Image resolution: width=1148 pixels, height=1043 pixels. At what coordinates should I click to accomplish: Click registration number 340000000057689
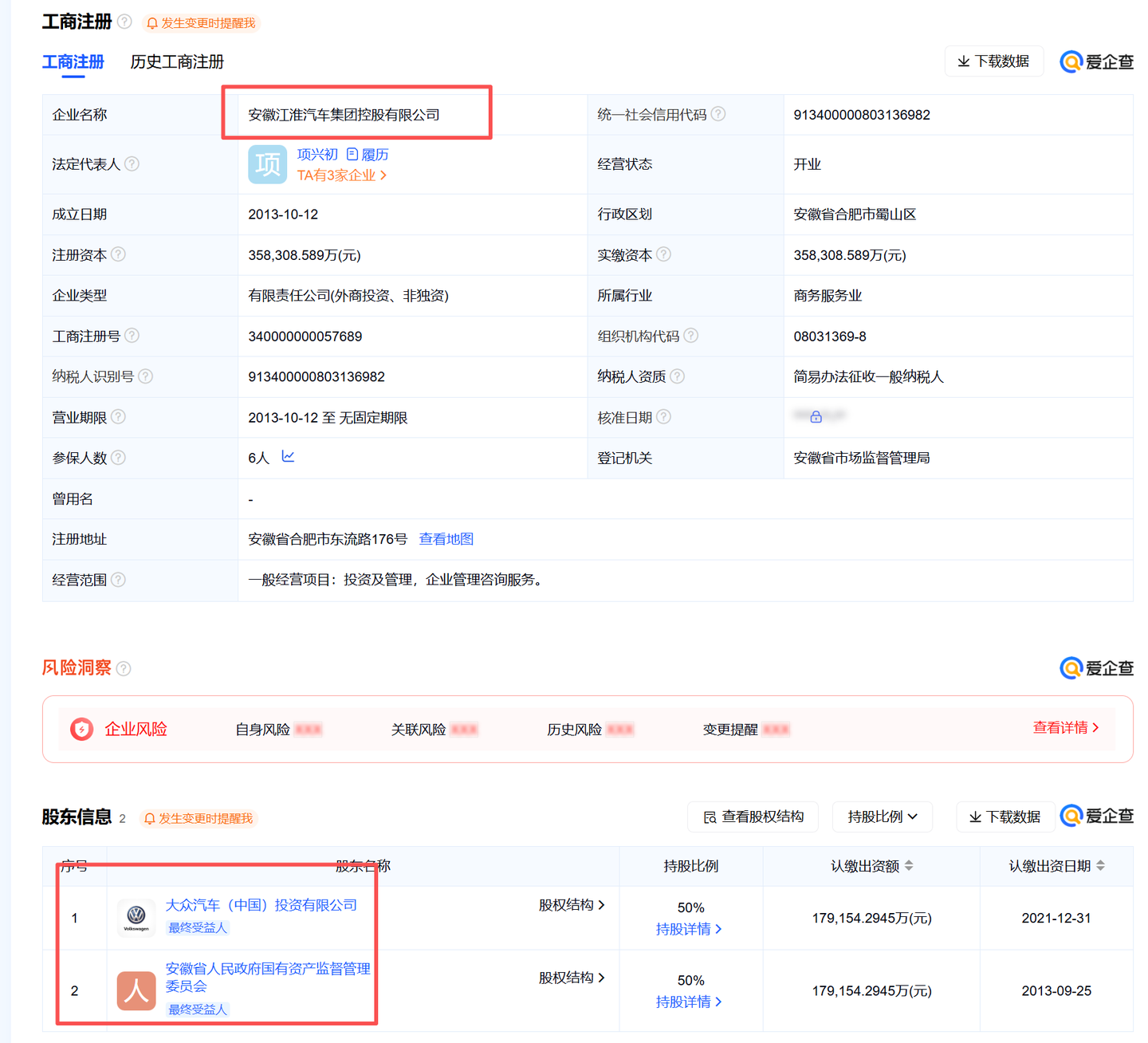coord(305,337)
